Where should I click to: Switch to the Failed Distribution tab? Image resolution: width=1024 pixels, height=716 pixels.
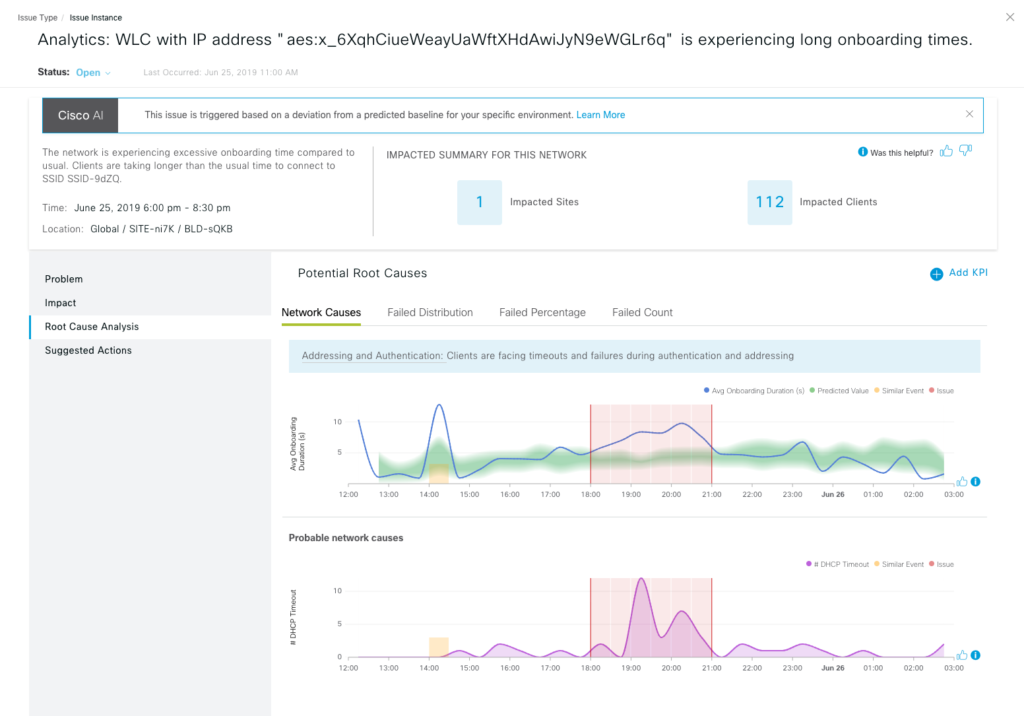pos(430,312)
